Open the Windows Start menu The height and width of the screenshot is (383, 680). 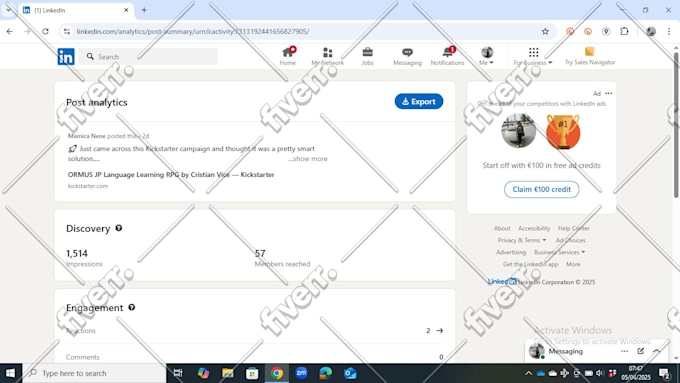click(x=10, y=373)
